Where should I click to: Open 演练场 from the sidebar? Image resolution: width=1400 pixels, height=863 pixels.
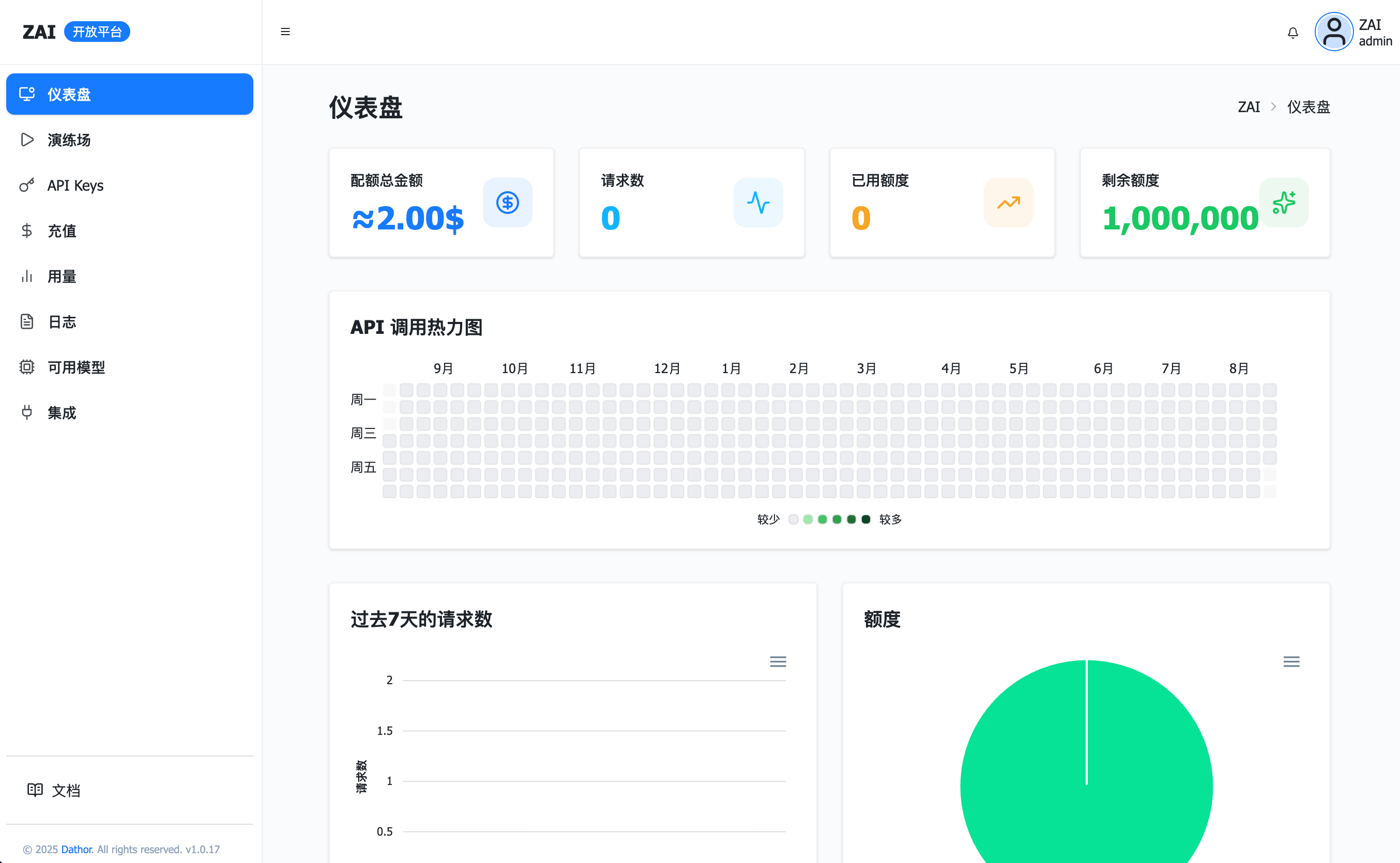pos(69,140)
